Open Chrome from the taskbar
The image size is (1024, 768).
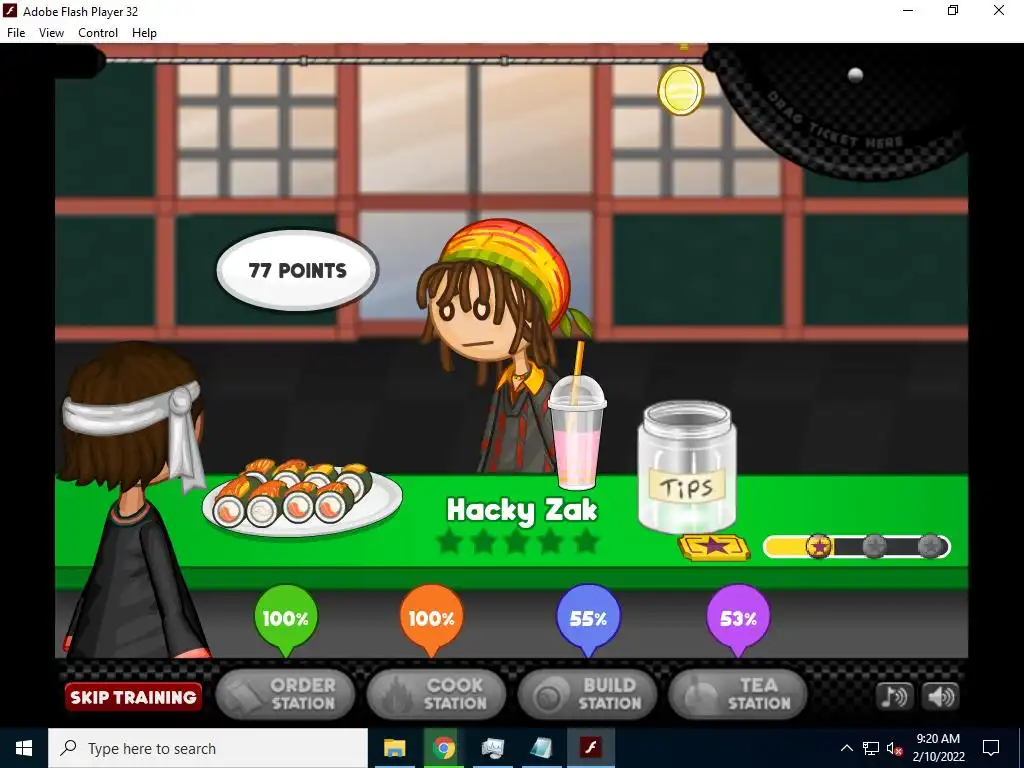pos(443,748)
